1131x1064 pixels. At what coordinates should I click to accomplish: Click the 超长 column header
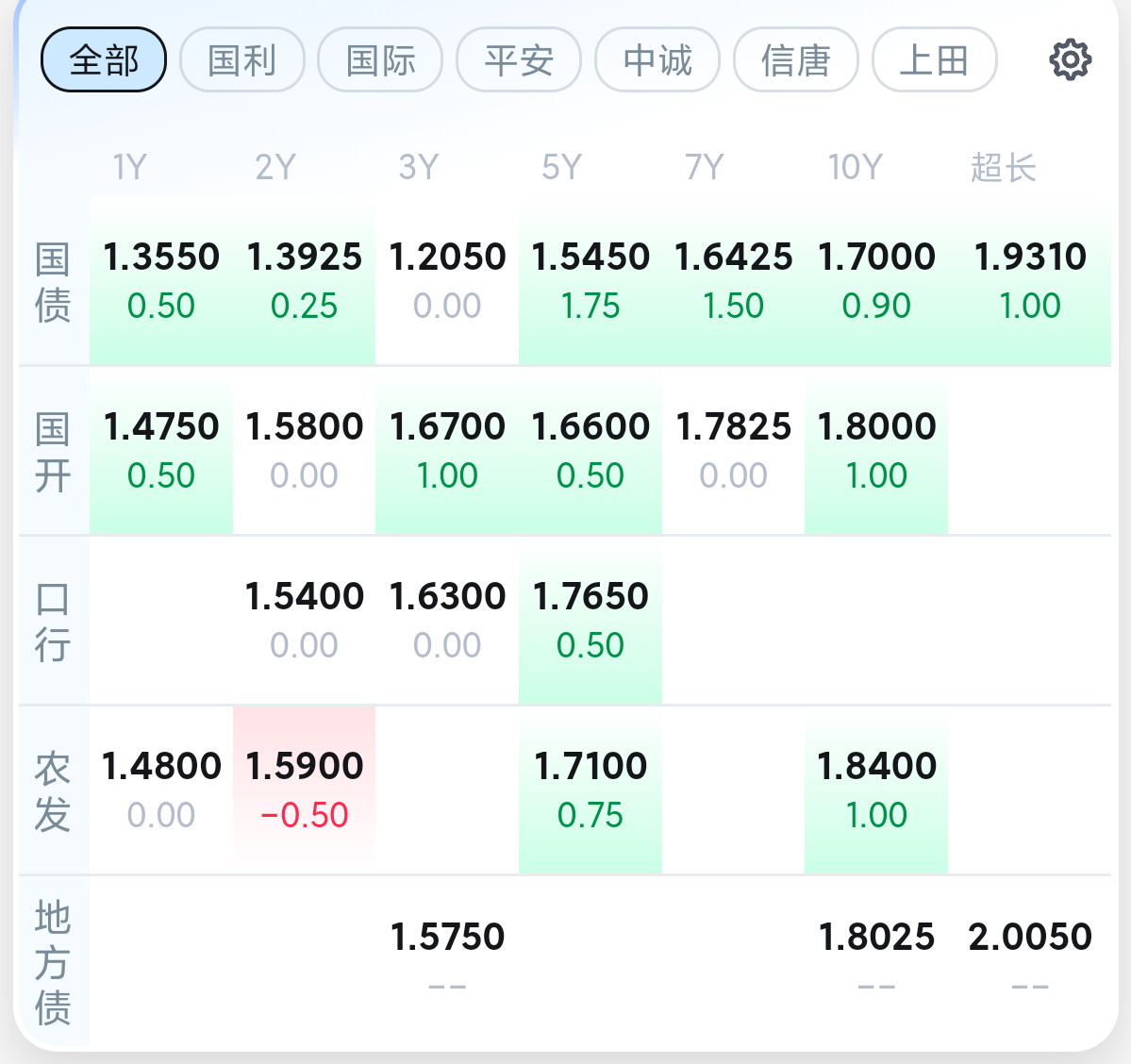click(1004, 168)
